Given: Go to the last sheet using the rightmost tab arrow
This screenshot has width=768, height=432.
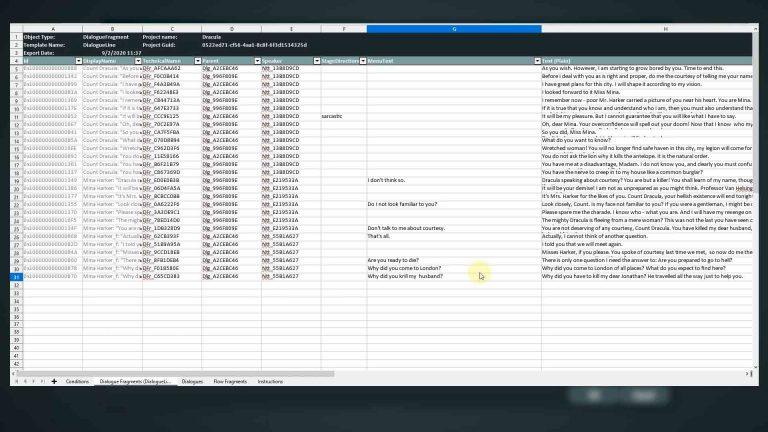Looking at the screenshot, I should (43, 381).
